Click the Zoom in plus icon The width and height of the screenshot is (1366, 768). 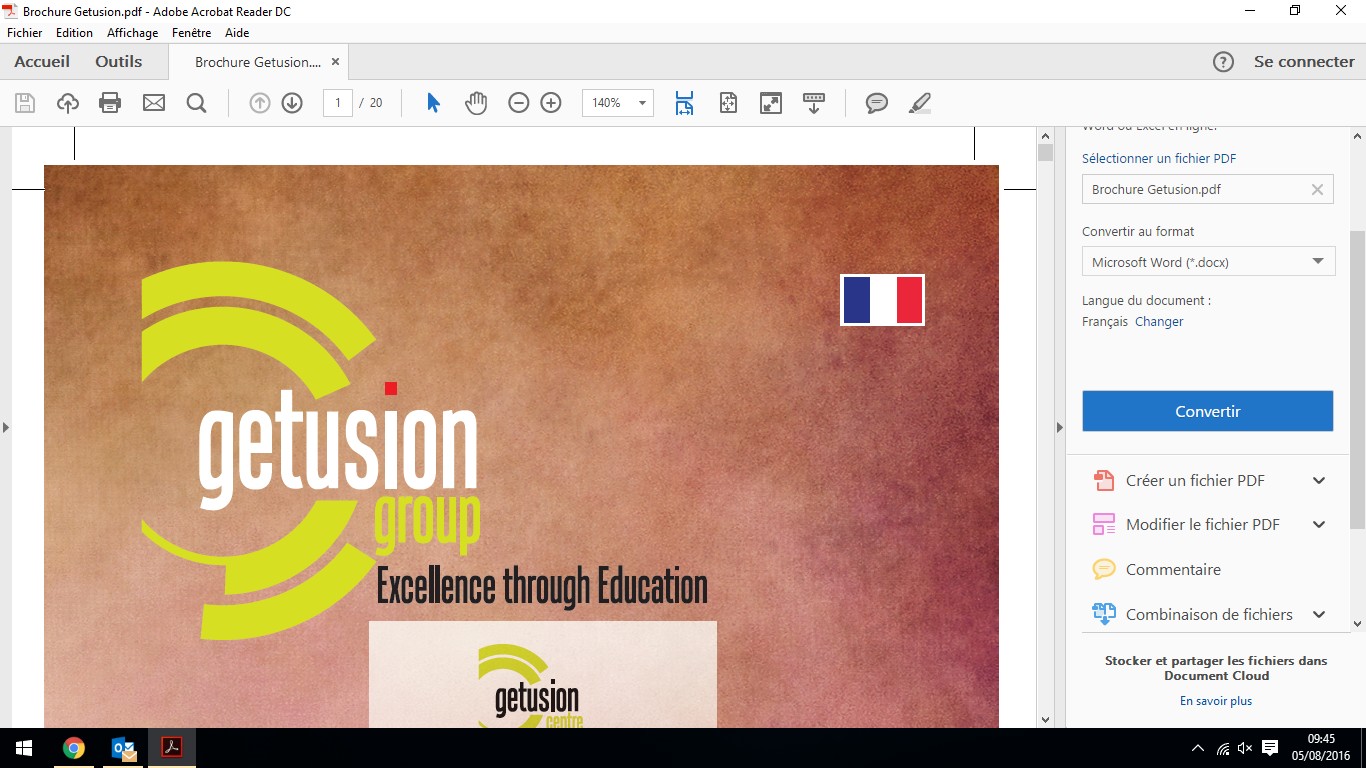551,103
